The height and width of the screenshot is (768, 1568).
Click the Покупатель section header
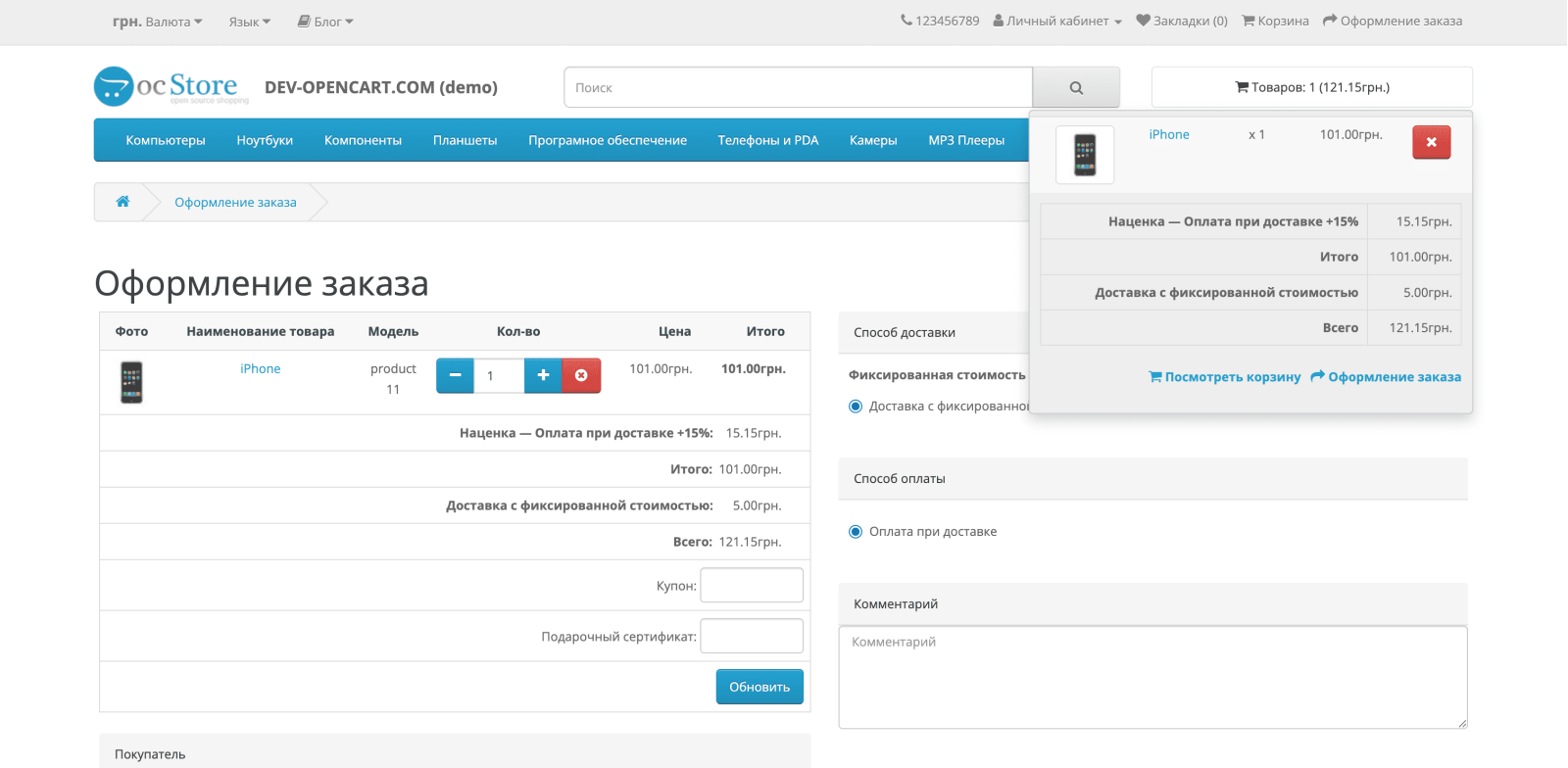(x=455, y=752)
